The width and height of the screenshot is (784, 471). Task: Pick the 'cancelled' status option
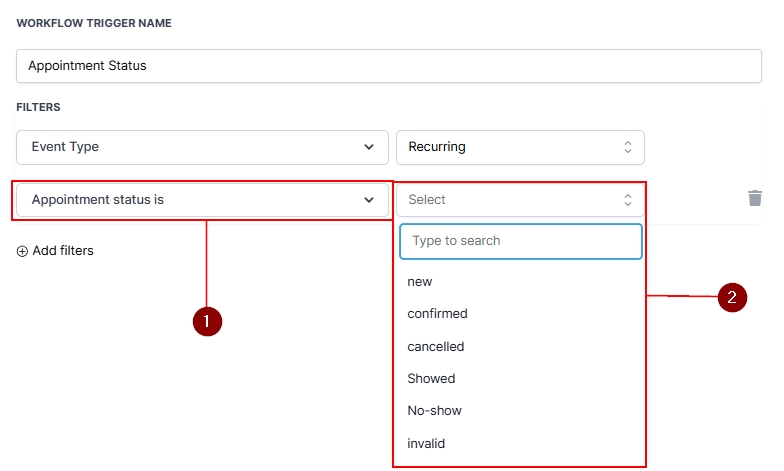tap(436, 346)
